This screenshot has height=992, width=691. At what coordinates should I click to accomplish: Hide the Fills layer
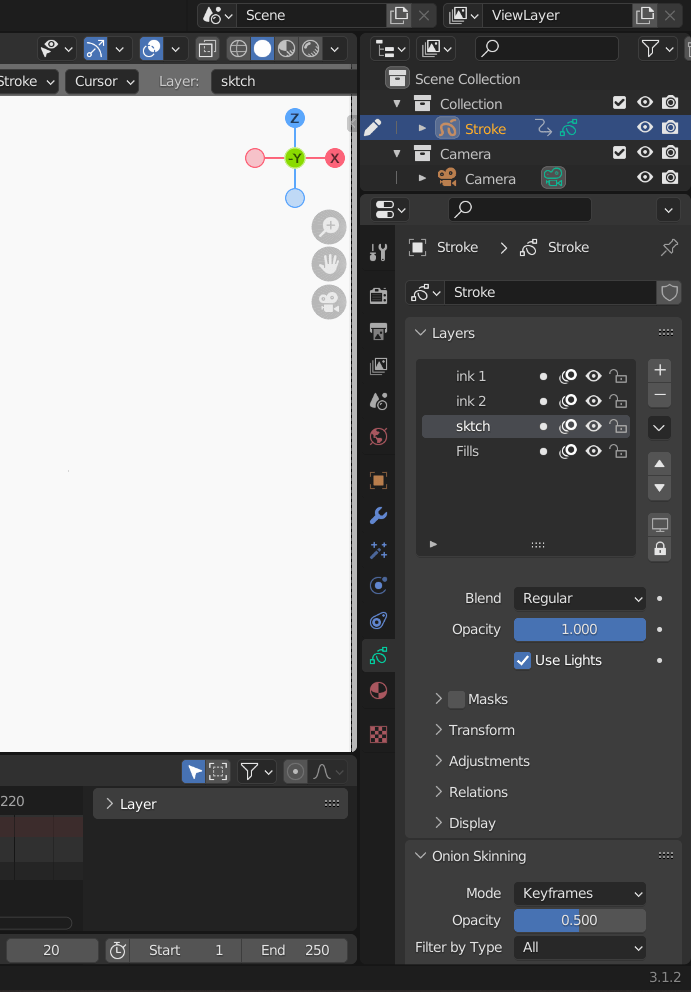[593, 451]
